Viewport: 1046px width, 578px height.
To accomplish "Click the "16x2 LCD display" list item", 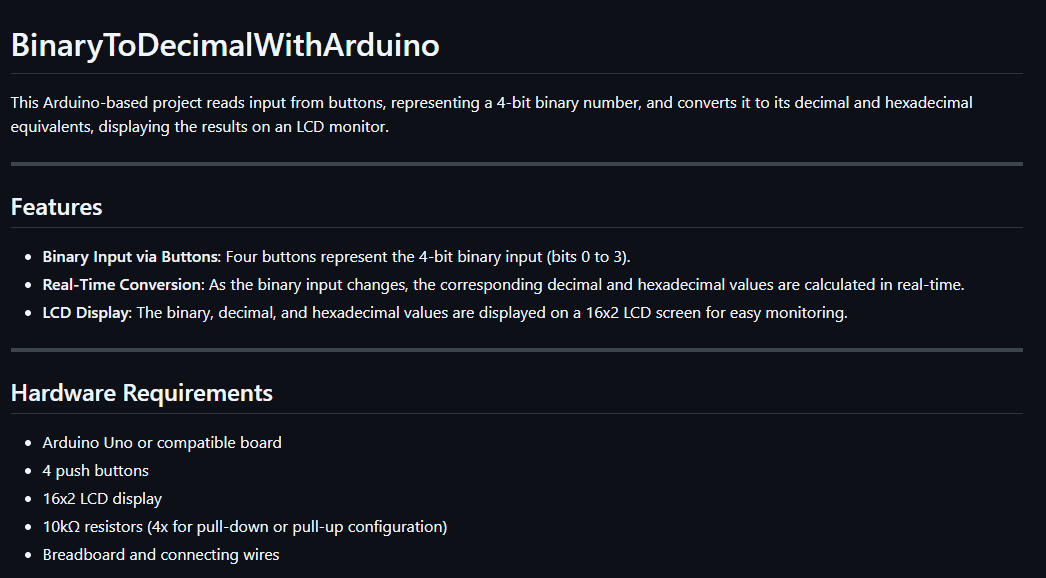I will coord(102,498).
